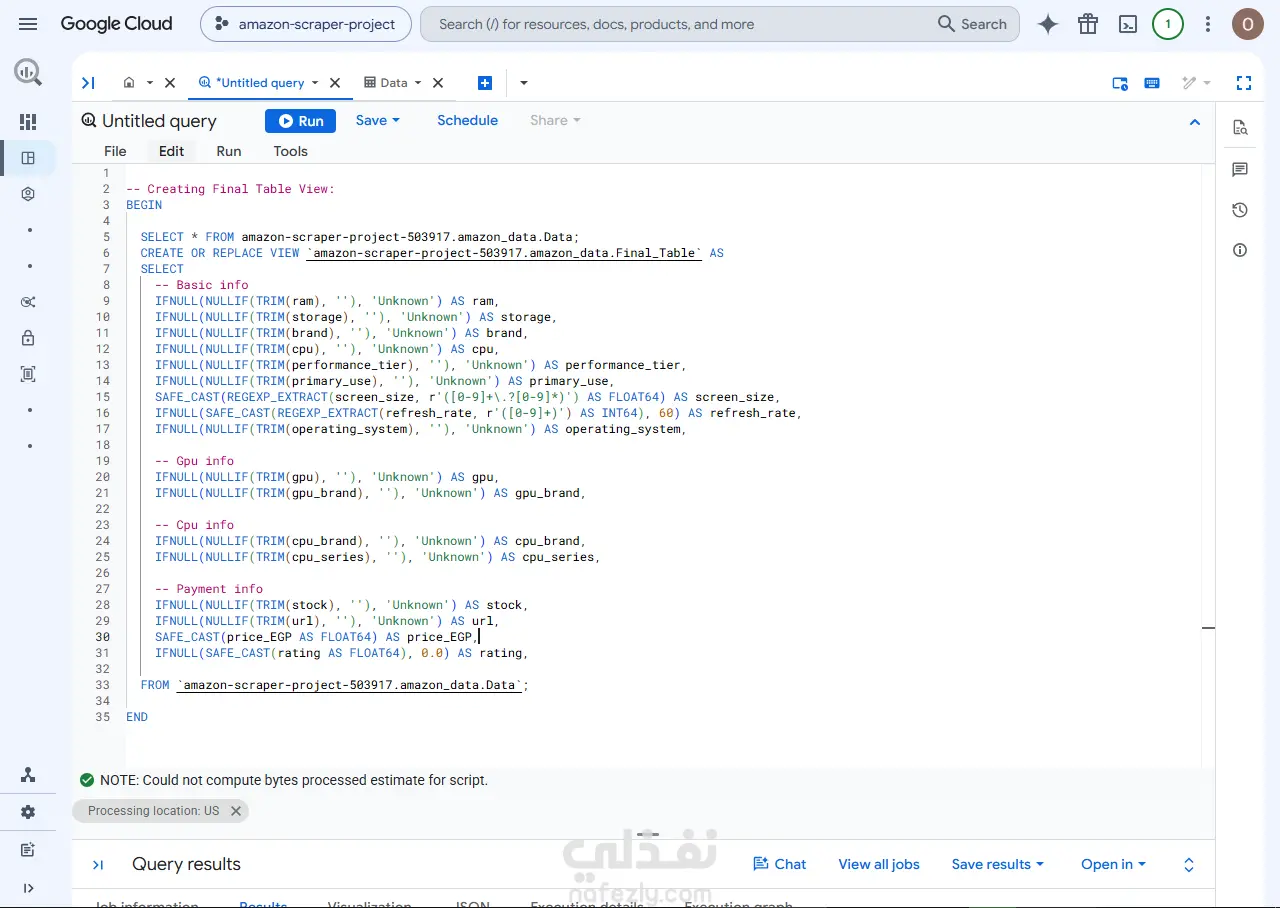The image size is (1280, 908).
Task: Open the capture-frame icon in left sidebar
Action: point(28,374)
